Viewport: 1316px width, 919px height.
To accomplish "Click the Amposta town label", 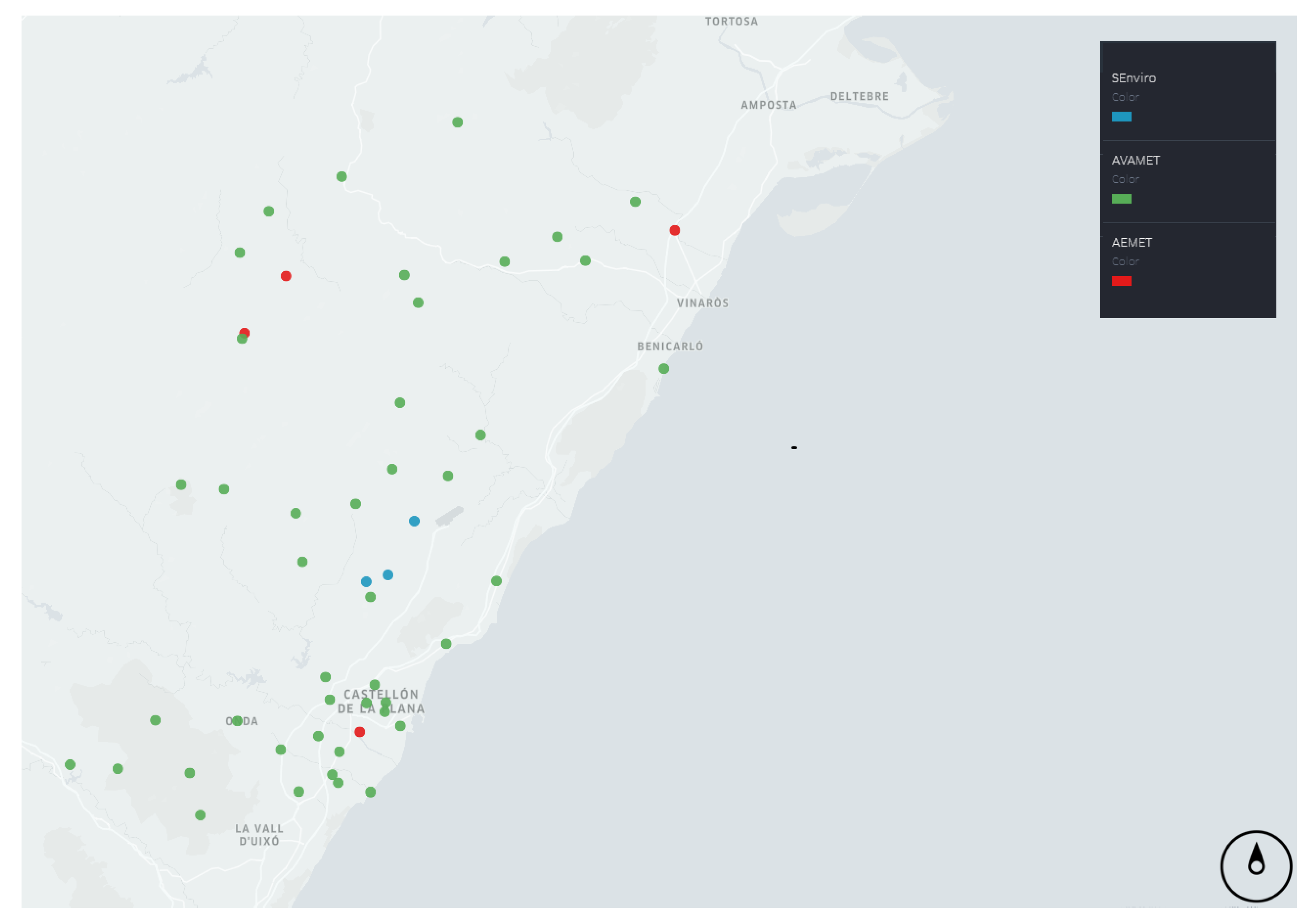I will coord(768,106).
